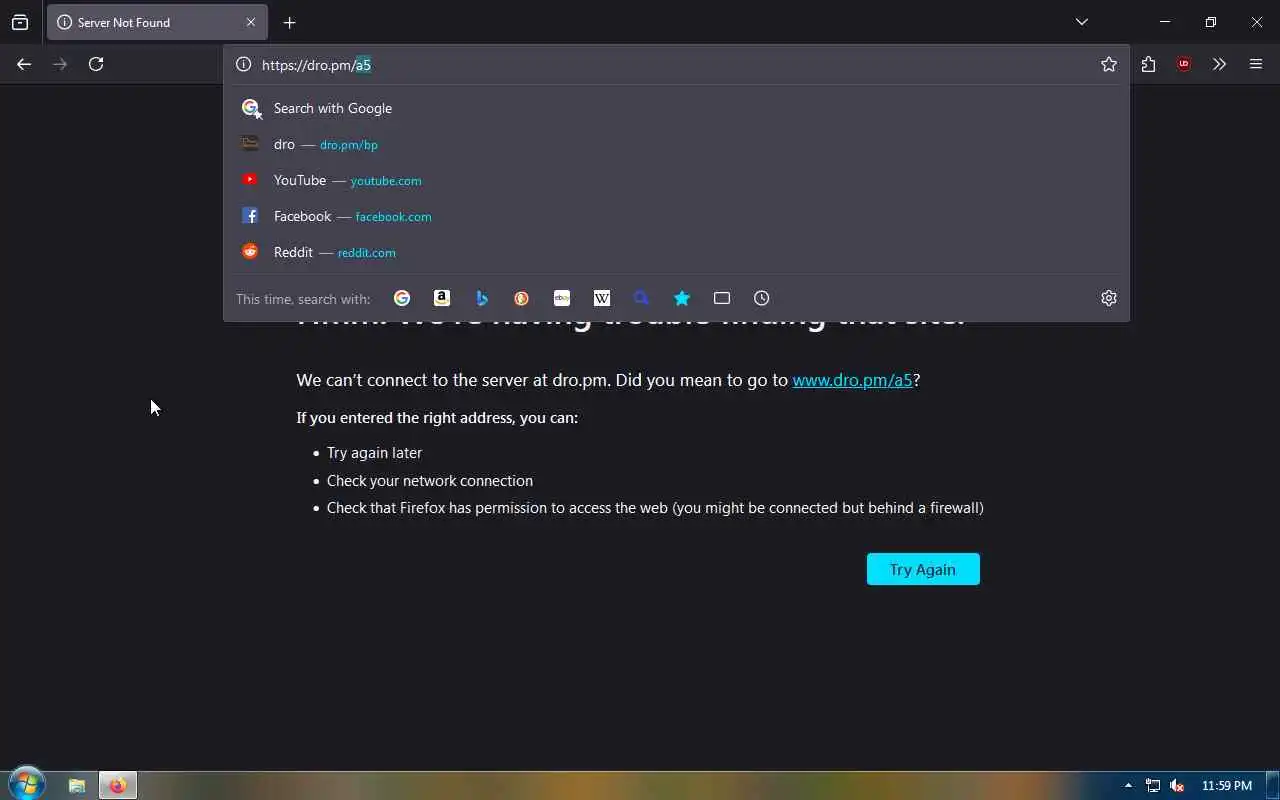This screenshot has height=800, width=1280.
Task: Click the site information icon in address bar
Action: click(x=243, y=64)
